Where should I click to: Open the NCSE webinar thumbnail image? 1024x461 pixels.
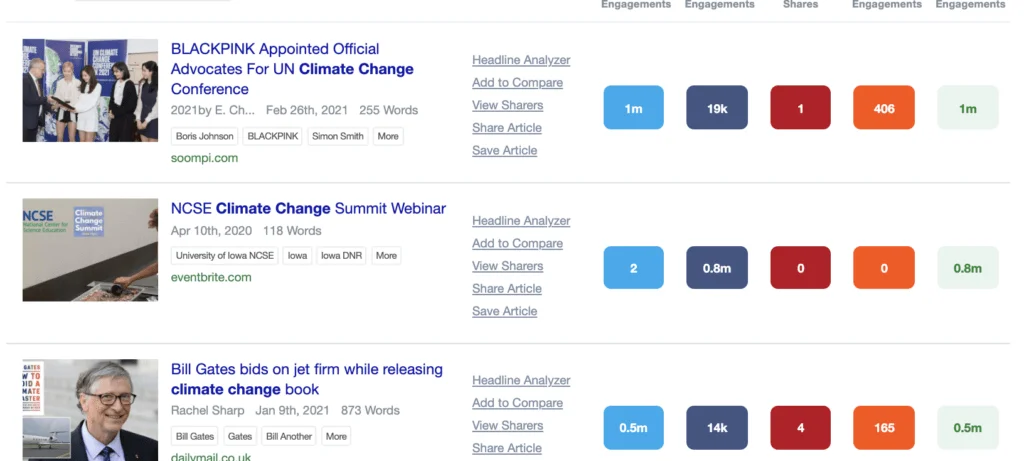(90, 250)
